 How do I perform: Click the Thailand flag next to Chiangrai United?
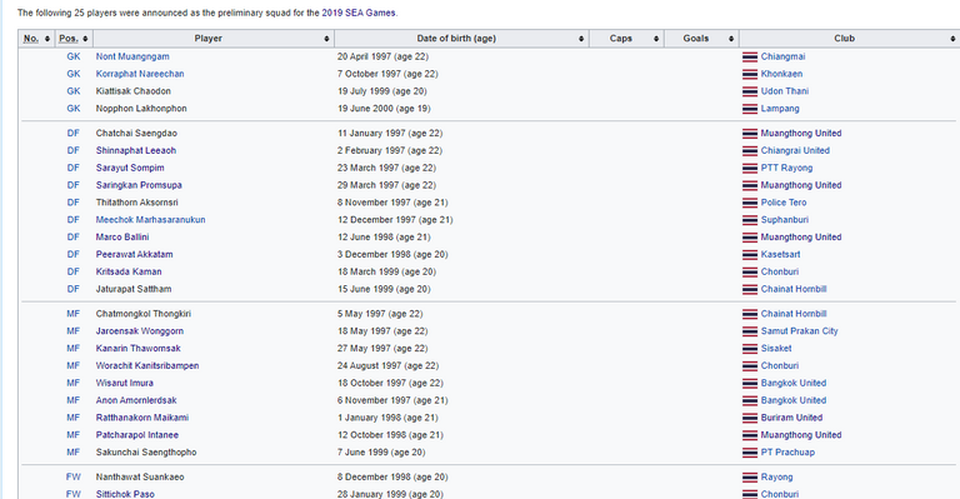750,151
